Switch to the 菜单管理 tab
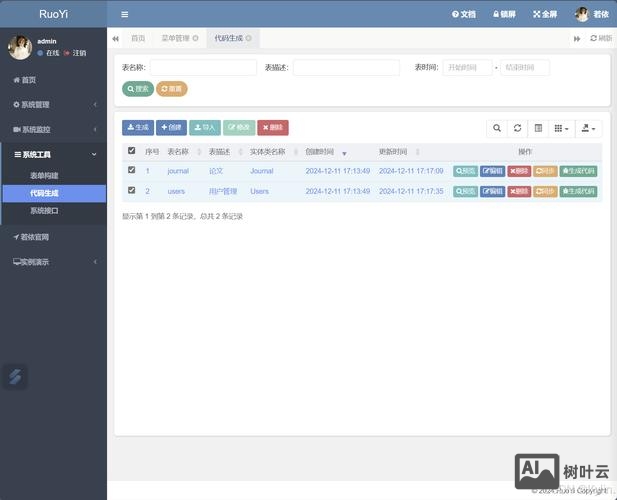 [175, 38]
